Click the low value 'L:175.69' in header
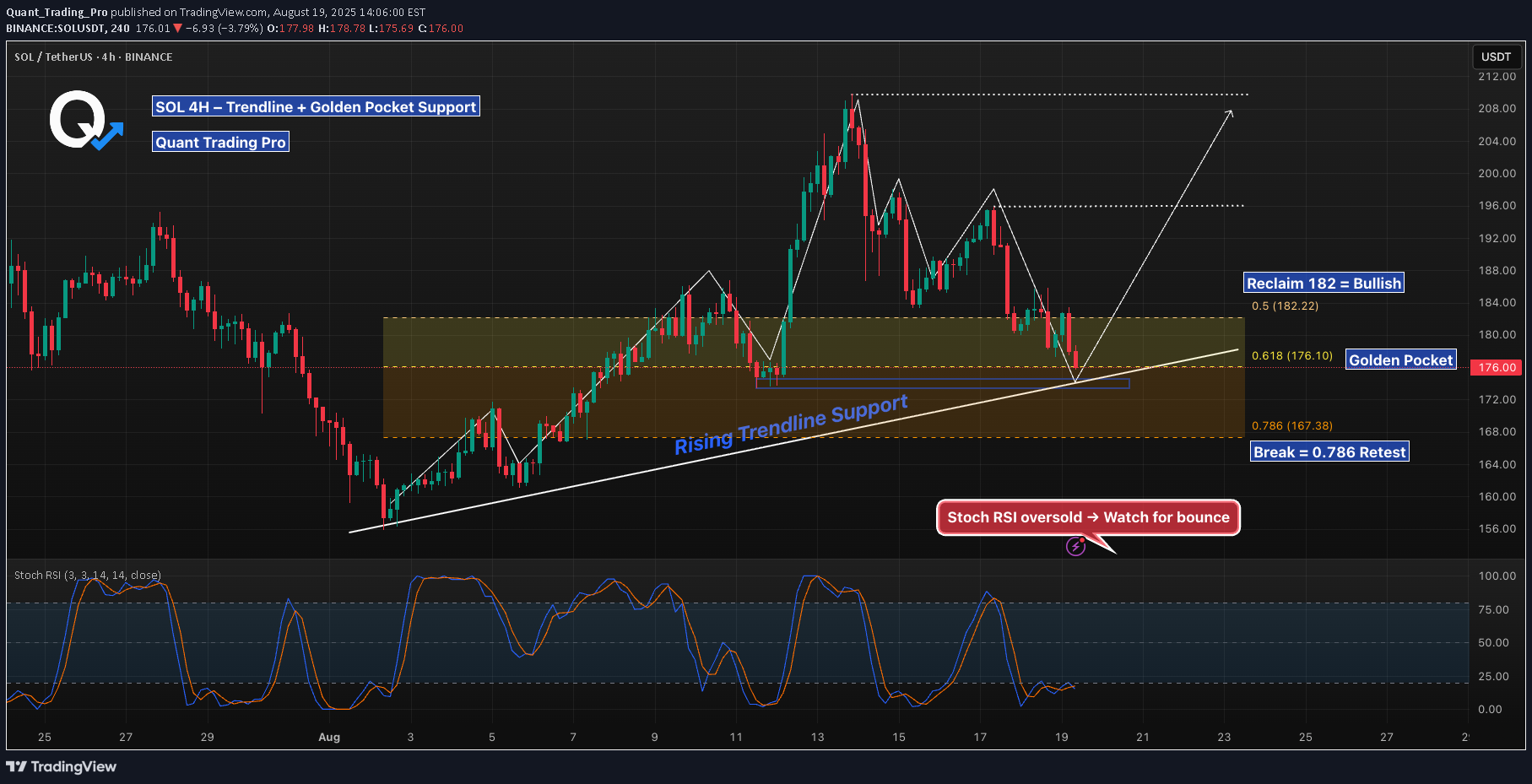This screenshot has width=1532, height=784. (x=391, y=28)
